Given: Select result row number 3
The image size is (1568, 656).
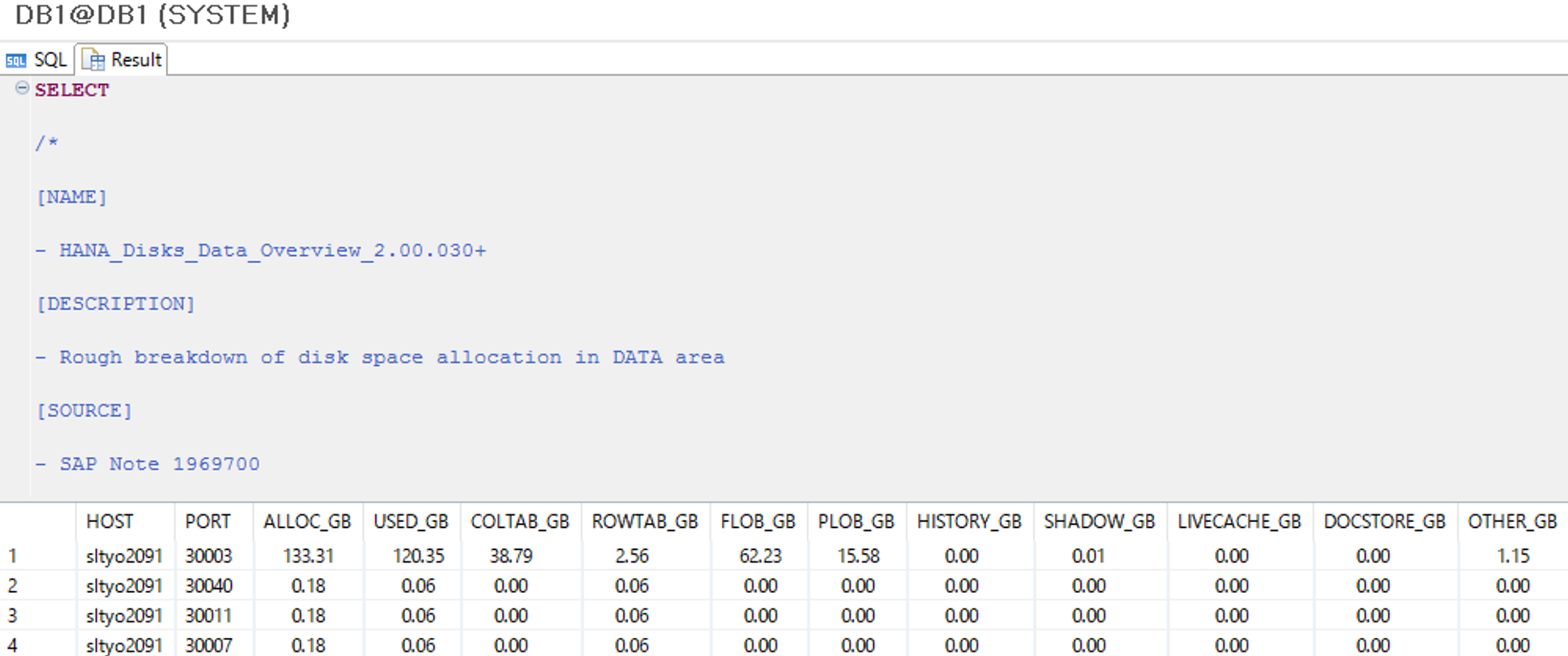Looking at the screenshot, I should [13, 616].
